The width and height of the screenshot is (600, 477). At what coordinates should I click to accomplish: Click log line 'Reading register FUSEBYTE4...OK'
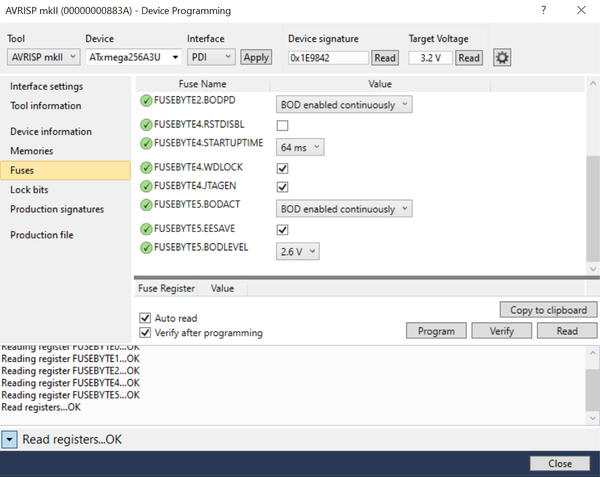(x=71, y=383)
